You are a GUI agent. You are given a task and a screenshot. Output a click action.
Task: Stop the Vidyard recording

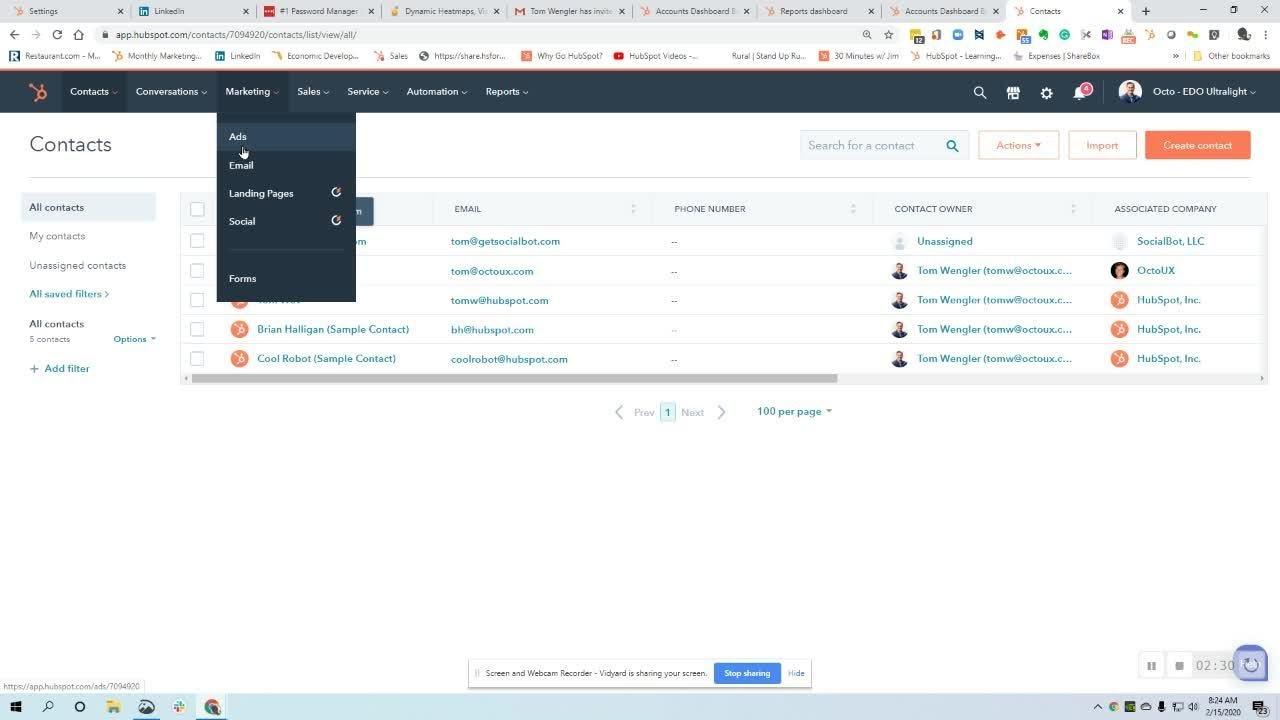tap(1179, 666)
